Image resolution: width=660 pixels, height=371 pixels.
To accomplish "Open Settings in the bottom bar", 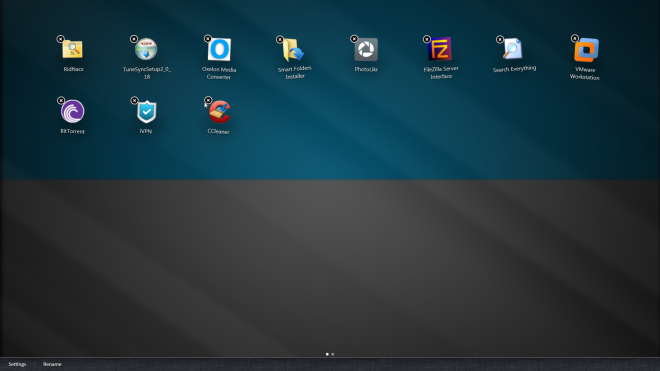I will tap(17, 364).
